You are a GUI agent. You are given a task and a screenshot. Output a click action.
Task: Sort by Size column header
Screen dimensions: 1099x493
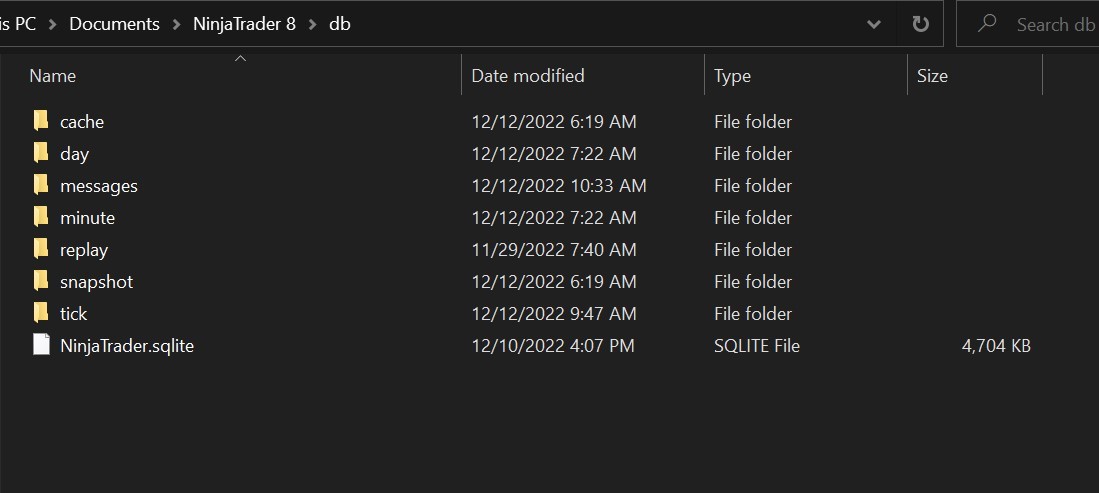click(932, 76)
